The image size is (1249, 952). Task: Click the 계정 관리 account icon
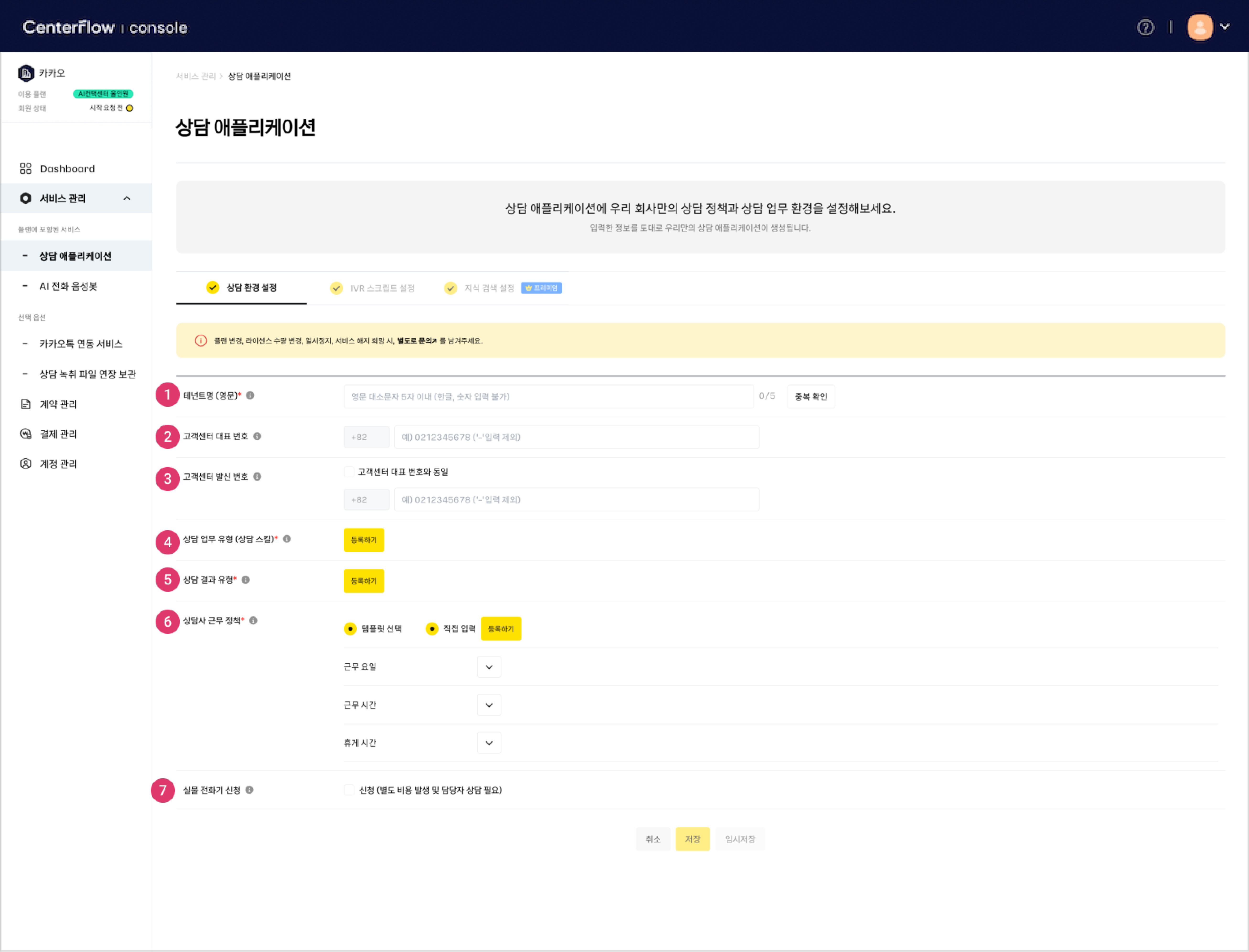coord(26,464)
